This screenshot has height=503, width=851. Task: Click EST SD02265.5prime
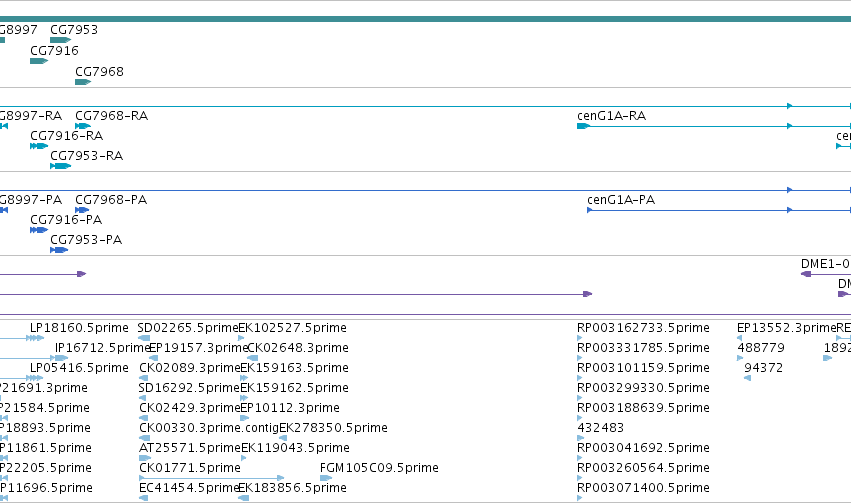click(188, 328)
